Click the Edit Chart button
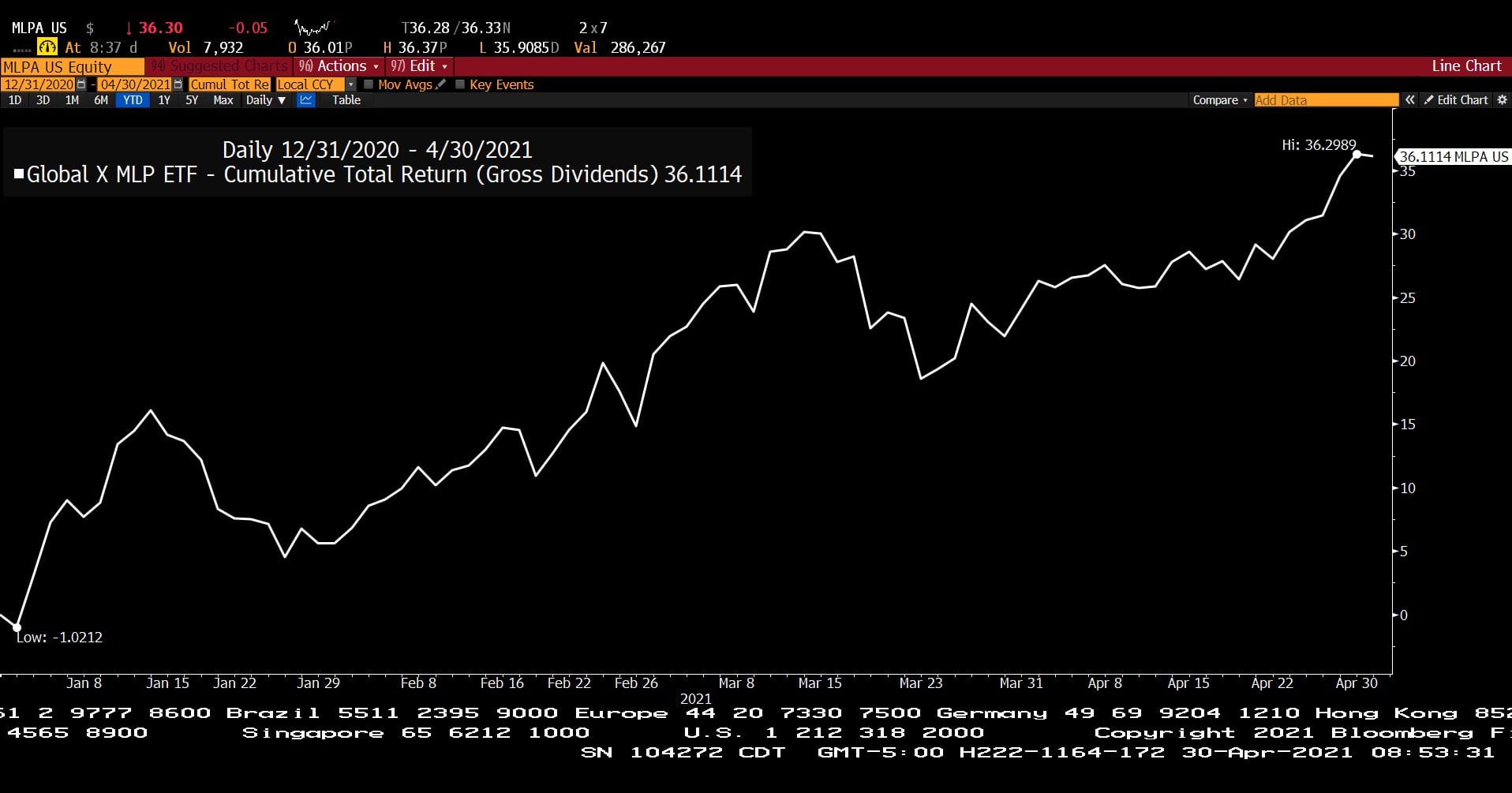 1456,100
